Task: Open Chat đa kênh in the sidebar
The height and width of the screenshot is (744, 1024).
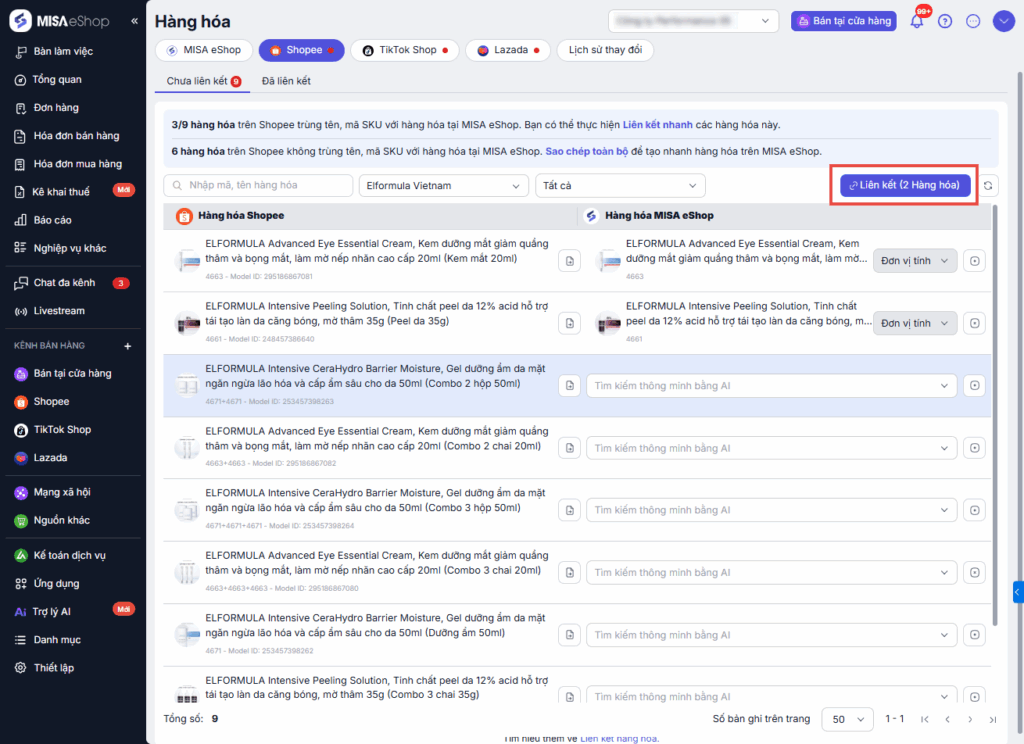Action: (64, 283)
